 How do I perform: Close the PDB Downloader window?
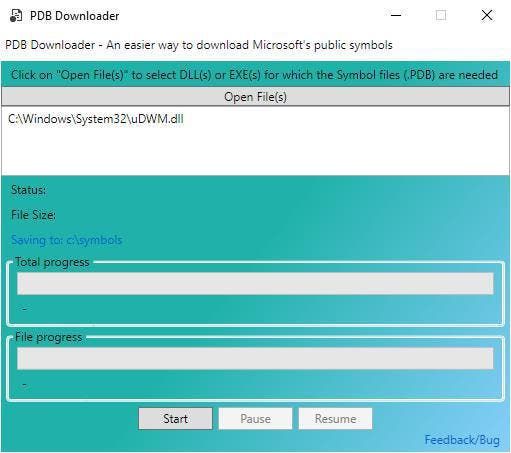pyautogui.click(x=487, y=15)
